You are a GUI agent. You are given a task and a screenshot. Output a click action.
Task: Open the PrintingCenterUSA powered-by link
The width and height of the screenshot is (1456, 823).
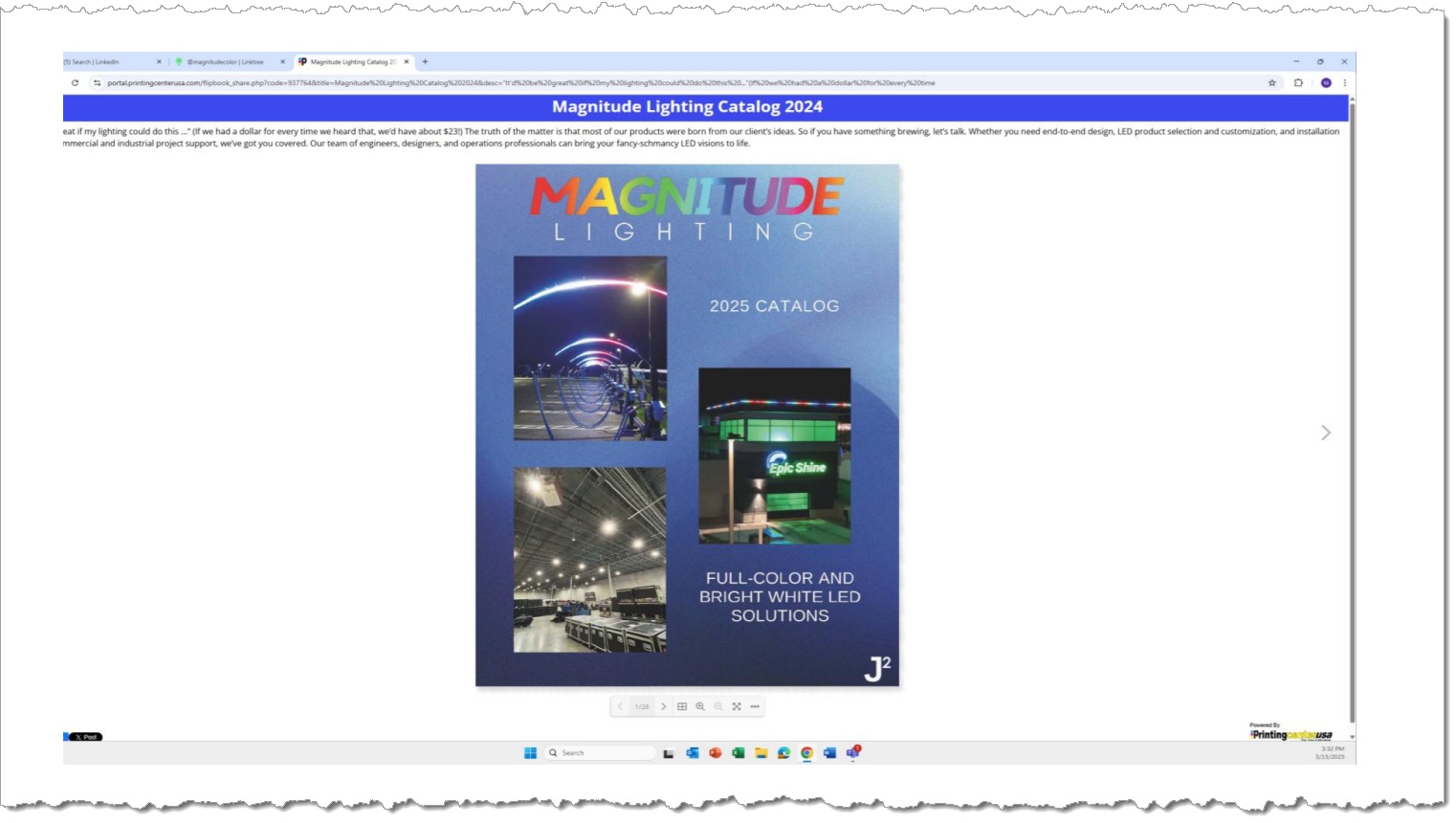coord(1291,733)
